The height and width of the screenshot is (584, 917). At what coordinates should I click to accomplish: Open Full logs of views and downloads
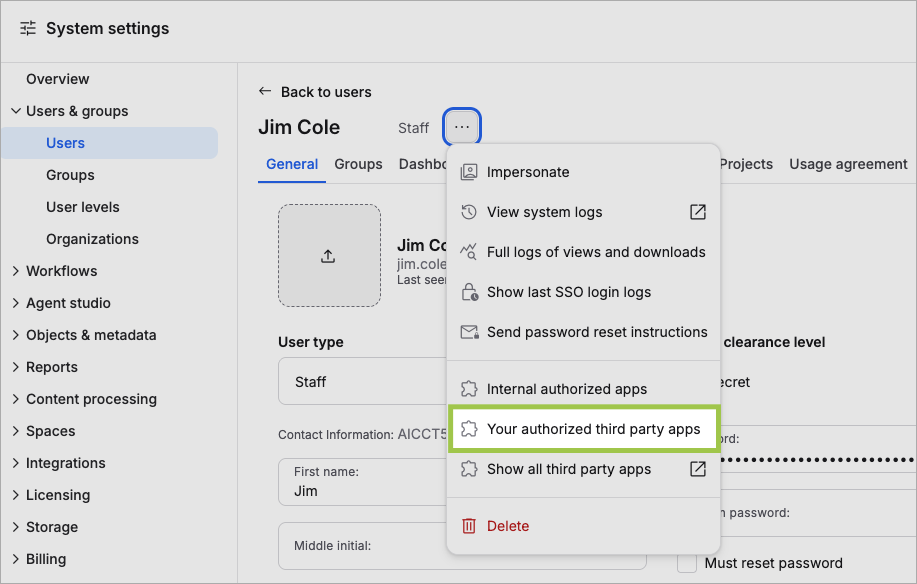pyautogui.click(x=584, y=252)
